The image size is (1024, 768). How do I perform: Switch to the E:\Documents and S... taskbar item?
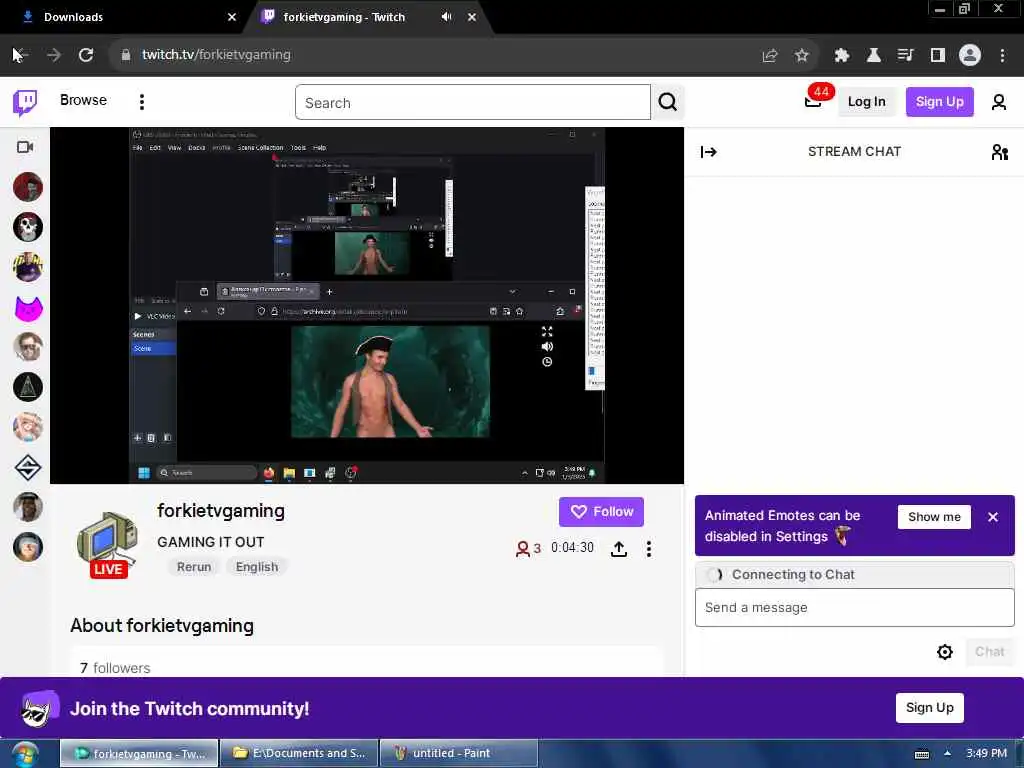299,754
